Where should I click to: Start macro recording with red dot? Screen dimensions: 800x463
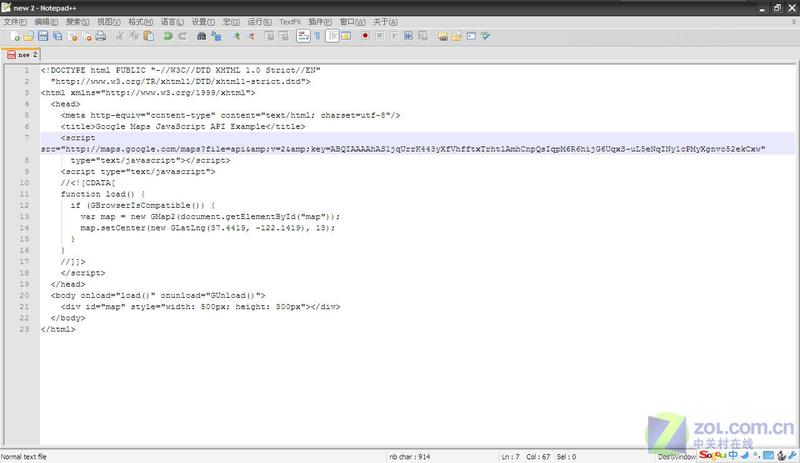(365, 36)
